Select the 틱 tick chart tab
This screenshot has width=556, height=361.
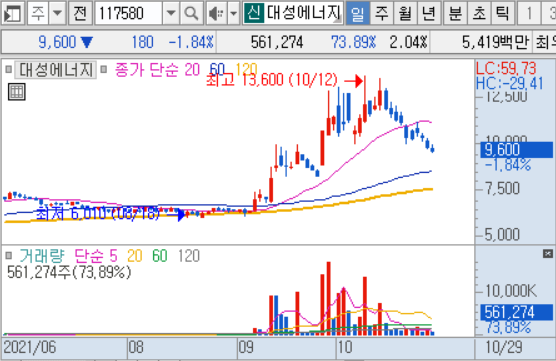[502, 13]
